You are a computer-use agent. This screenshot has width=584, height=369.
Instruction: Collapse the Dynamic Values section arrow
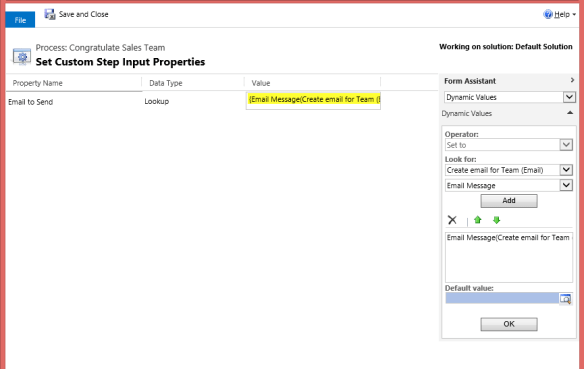pos(570,113)
